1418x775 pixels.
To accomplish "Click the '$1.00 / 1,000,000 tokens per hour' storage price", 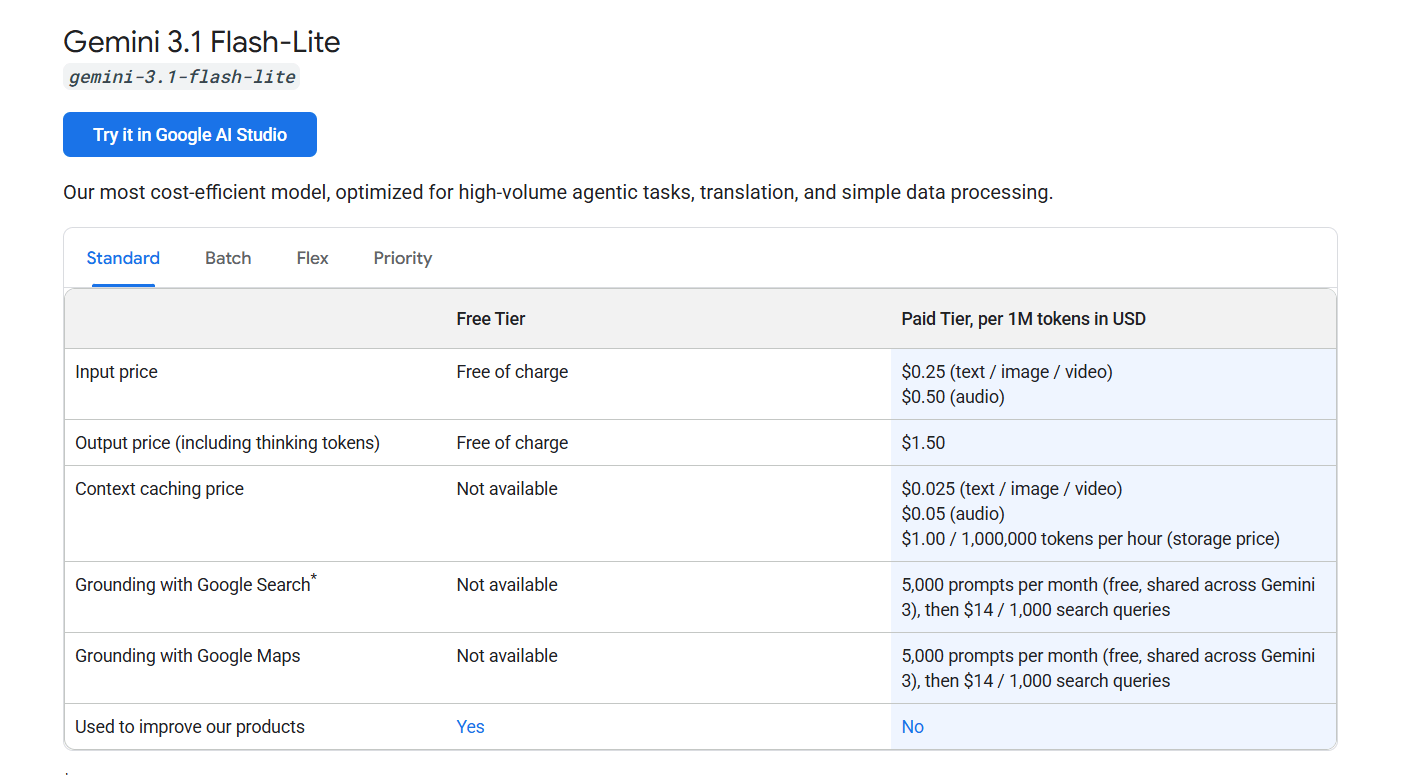I will tap(1091, 539).
